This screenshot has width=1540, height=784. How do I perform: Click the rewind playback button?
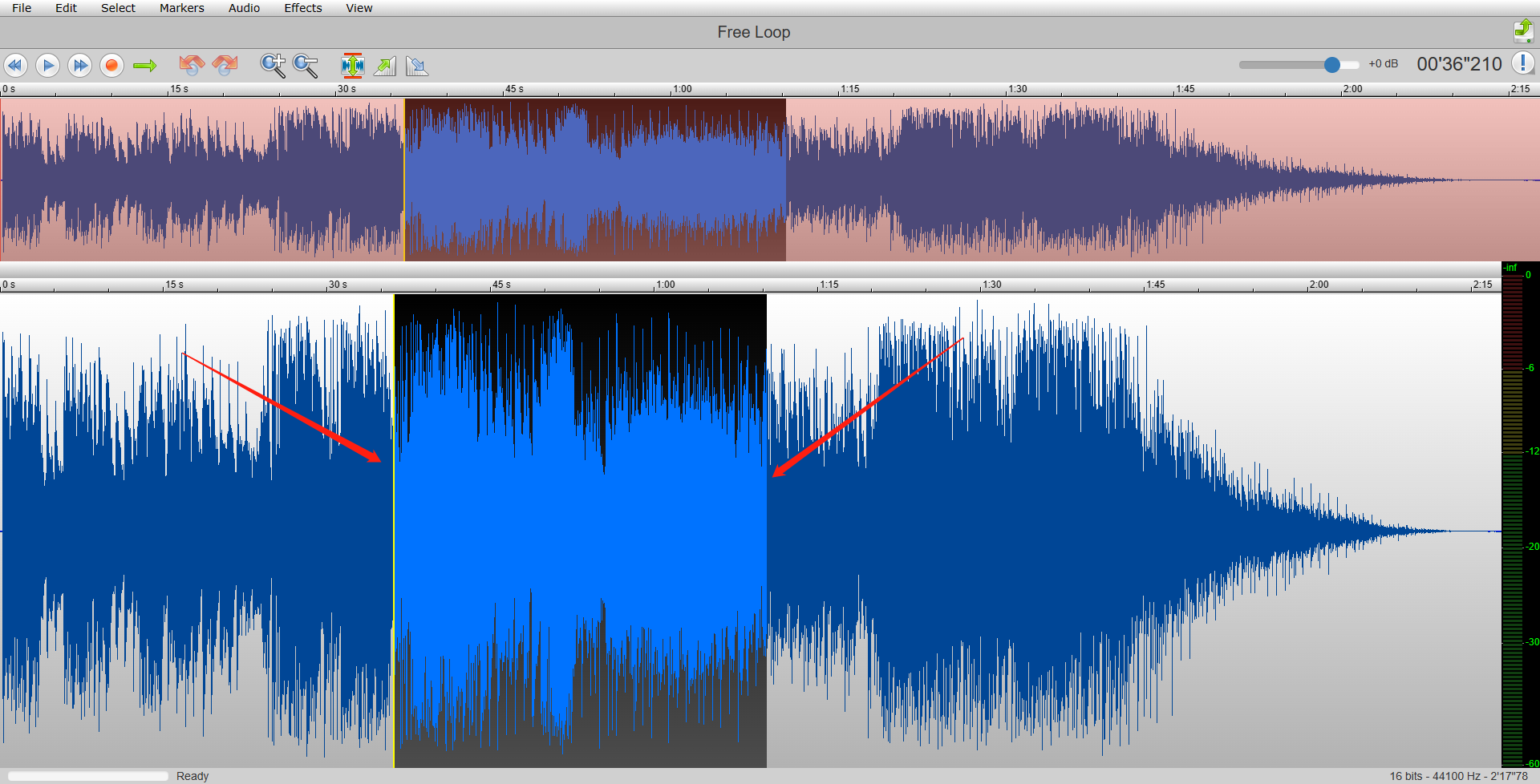[x=15, y=66]
